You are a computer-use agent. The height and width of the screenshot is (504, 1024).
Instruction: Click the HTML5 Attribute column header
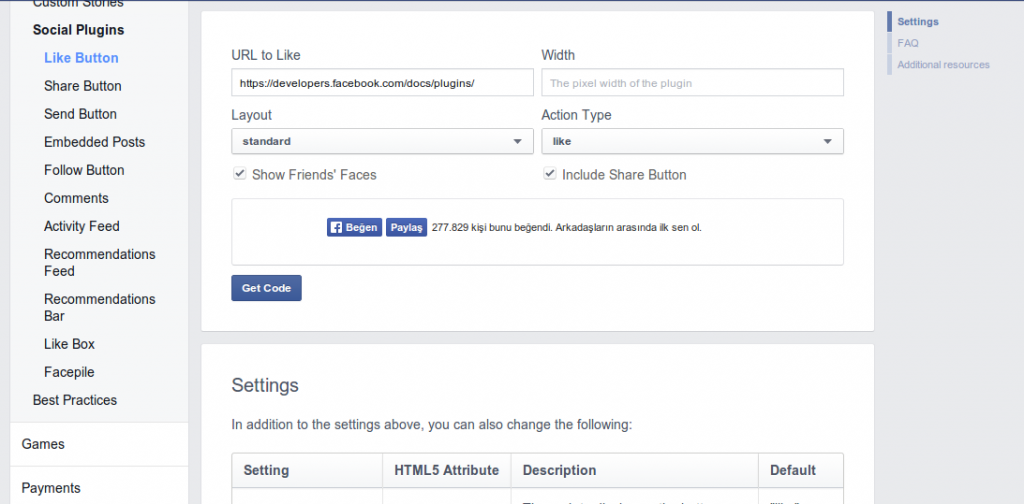coord(447,470)
